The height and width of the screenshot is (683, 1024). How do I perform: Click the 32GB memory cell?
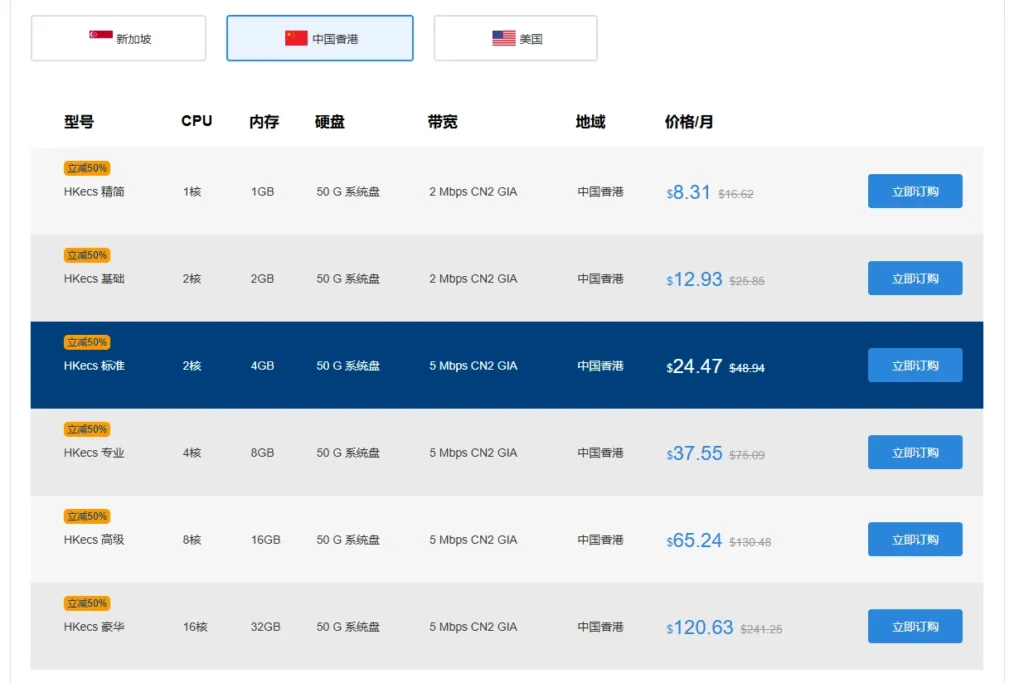pyautogui.click(x=266, y=627)
